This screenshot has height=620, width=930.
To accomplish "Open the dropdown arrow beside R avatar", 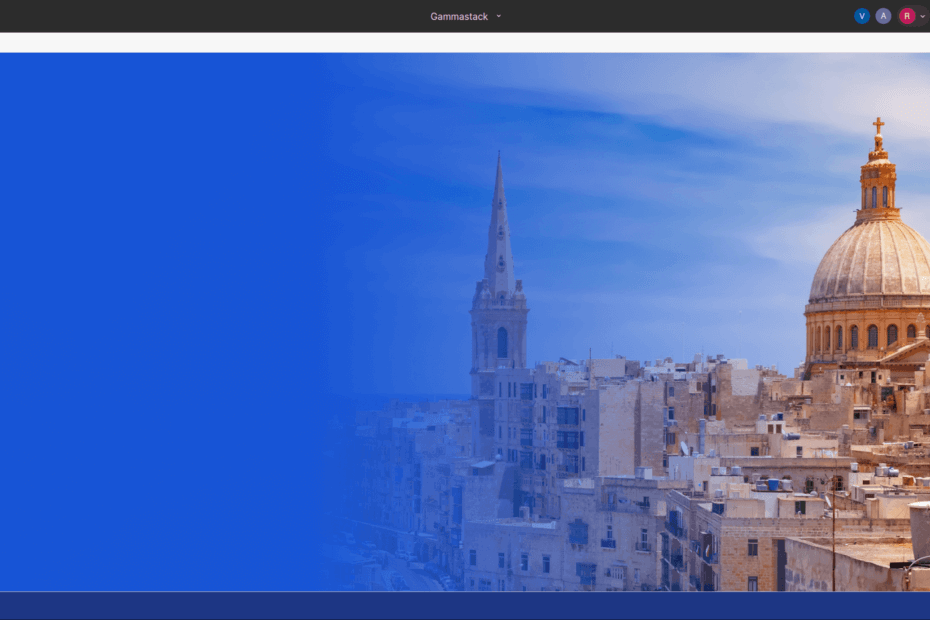I will pyautogui.click(x=922, y=17).
